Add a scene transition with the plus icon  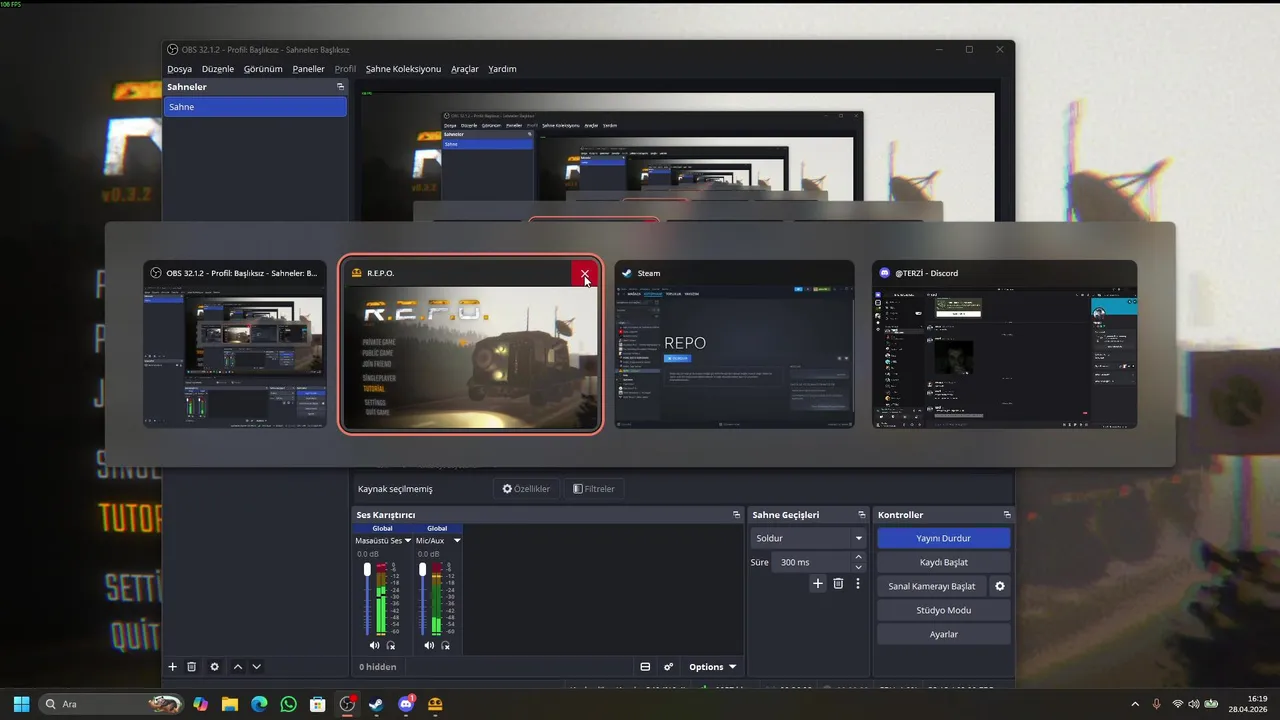(x=818, y=584)
